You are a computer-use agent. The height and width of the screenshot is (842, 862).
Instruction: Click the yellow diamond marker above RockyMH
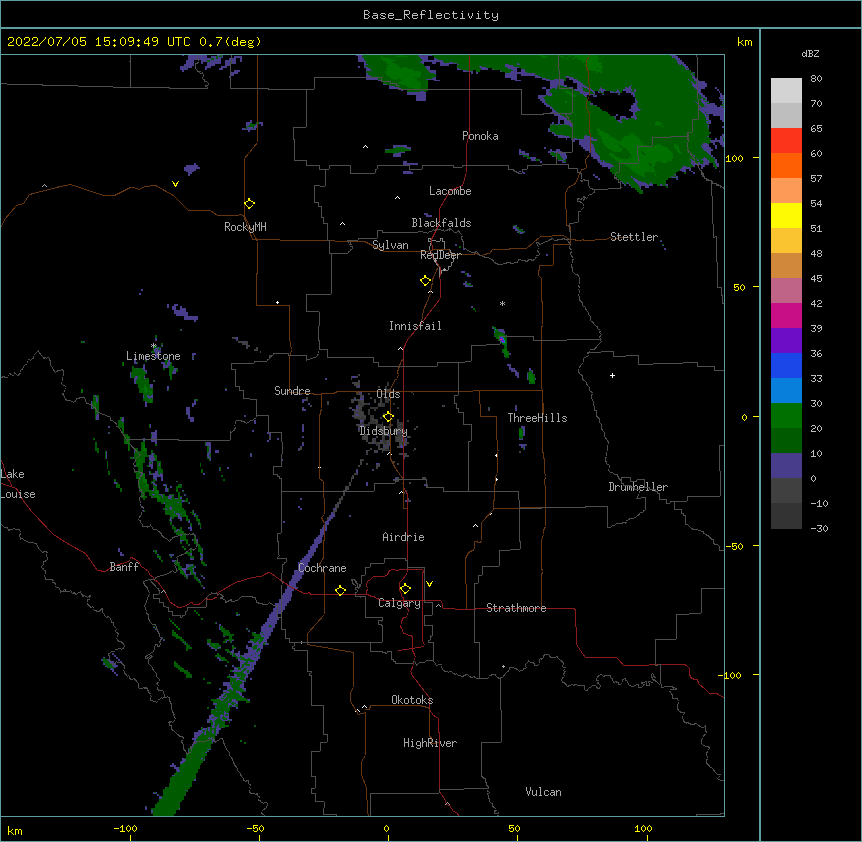(x=250, y=204)
